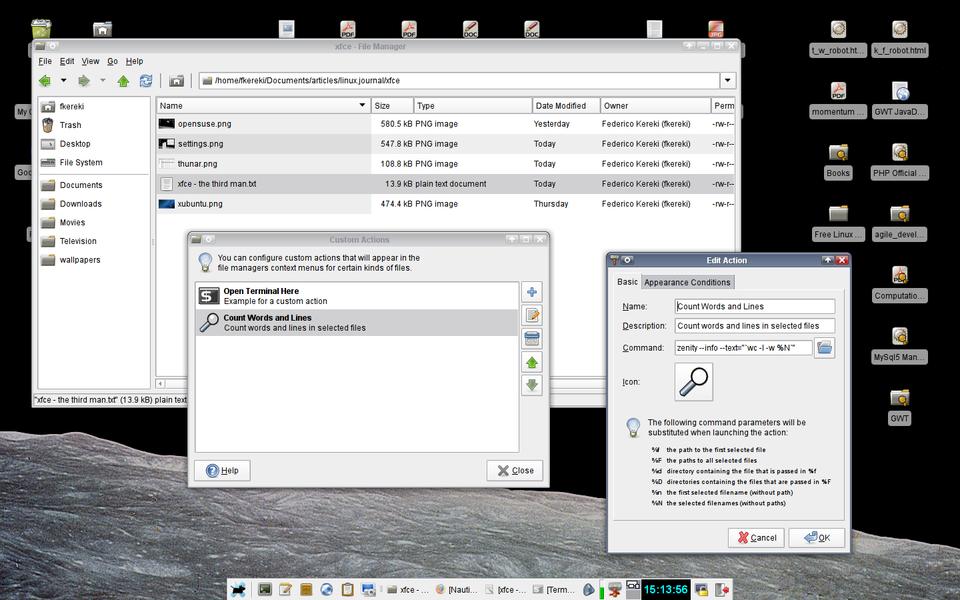The height and width of the screenshot is (600, 960).
Task: Open the Edit menu in File Manager
Action: pyautogui.click(x=67, y=61)
